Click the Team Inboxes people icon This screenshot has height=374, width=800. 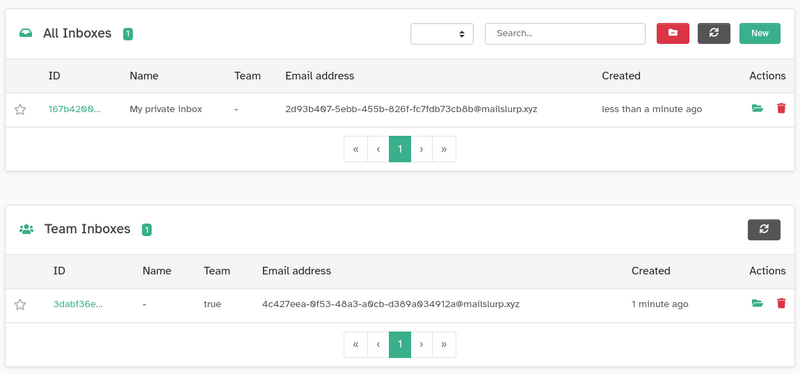(26, 229)
